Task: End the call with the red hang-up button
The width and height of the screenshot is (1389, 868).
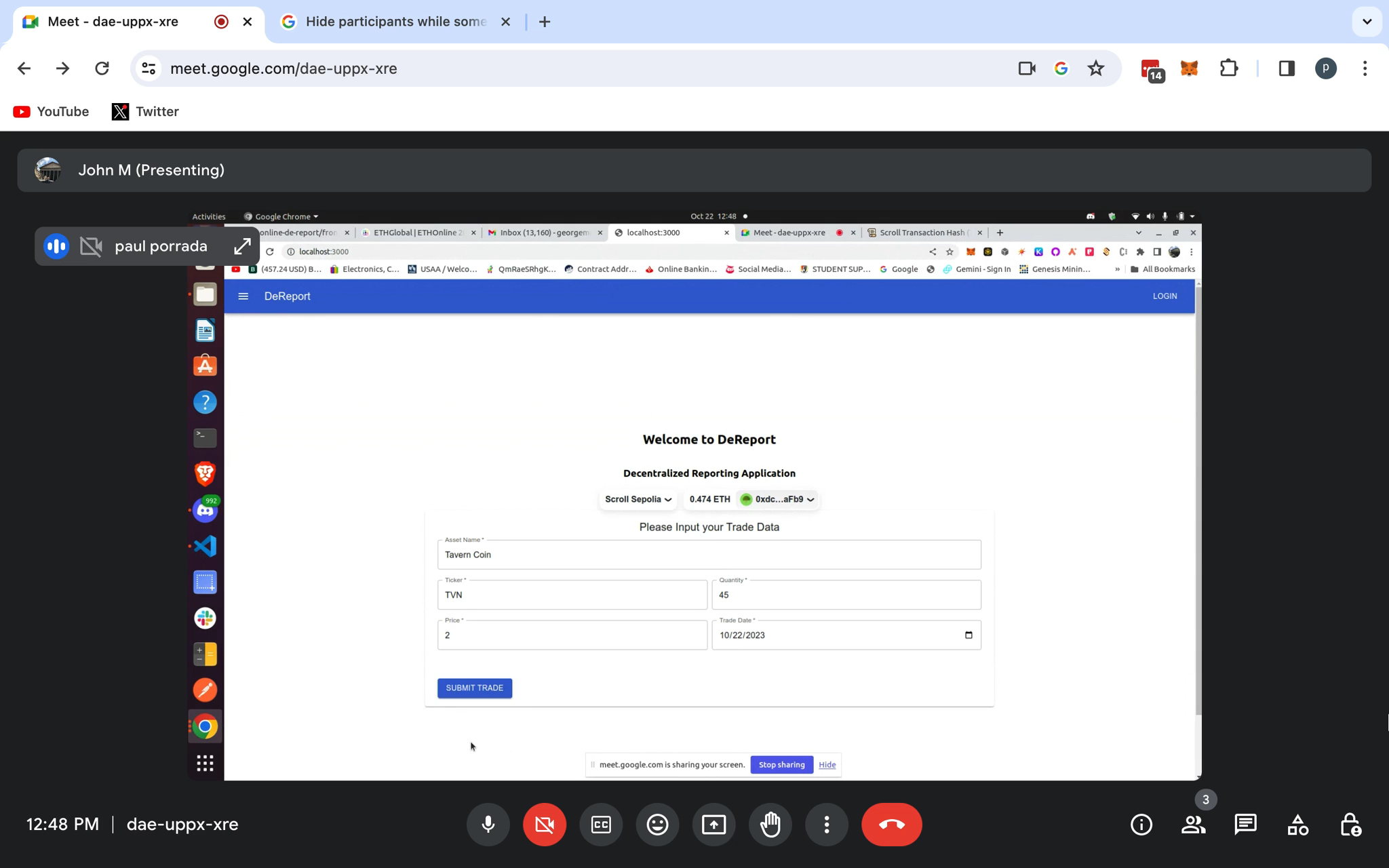Action: 891,825
